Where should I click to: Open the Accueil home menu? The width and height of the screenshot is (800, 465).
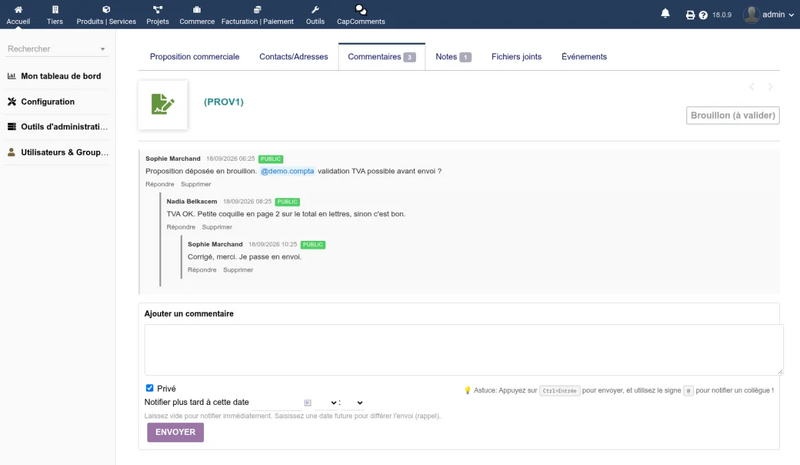point(18,15)
